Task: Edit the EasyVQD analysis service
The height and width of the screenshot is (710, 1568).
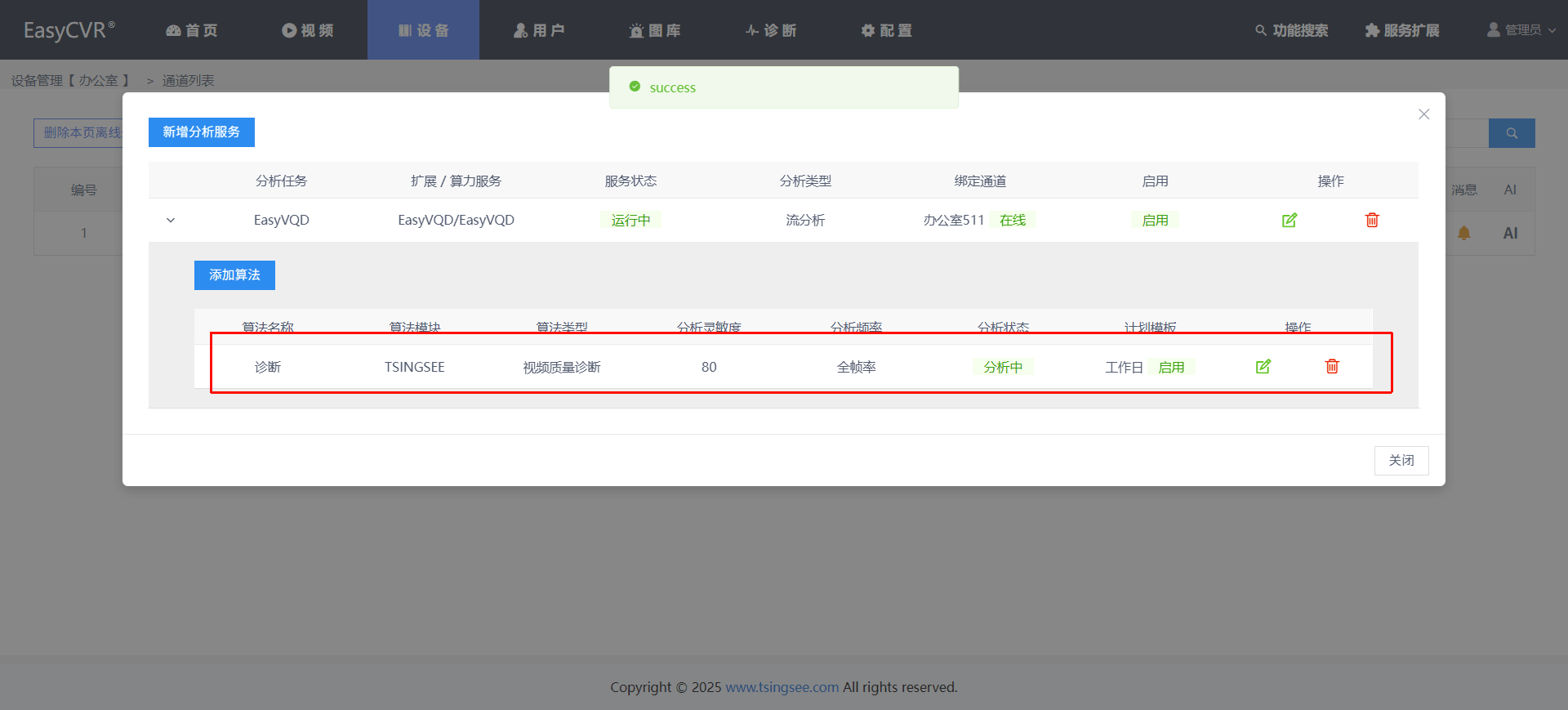Action: 1290,220
